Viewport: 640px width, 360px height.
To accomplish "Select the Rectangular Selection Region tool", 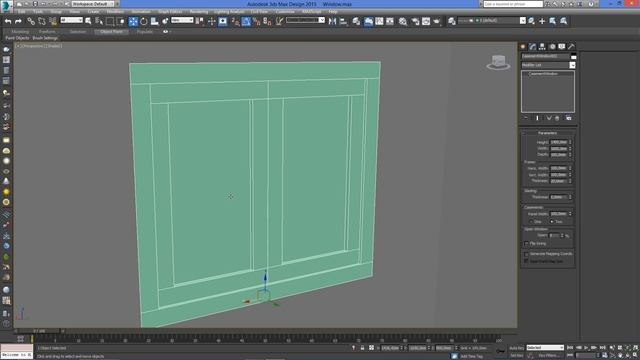I will click(110, 21).
